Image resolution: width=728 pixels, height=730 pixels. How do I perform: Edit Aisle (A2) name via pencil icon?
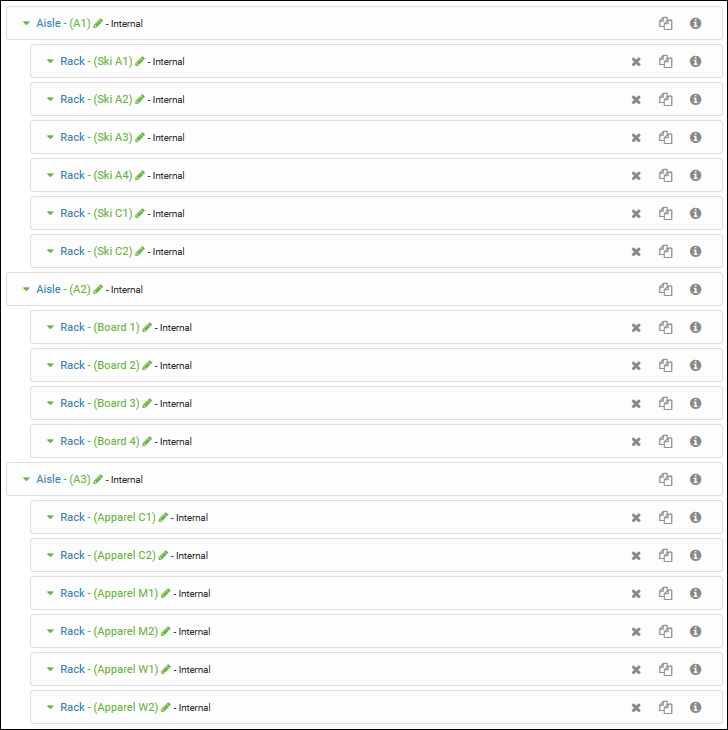98,289
